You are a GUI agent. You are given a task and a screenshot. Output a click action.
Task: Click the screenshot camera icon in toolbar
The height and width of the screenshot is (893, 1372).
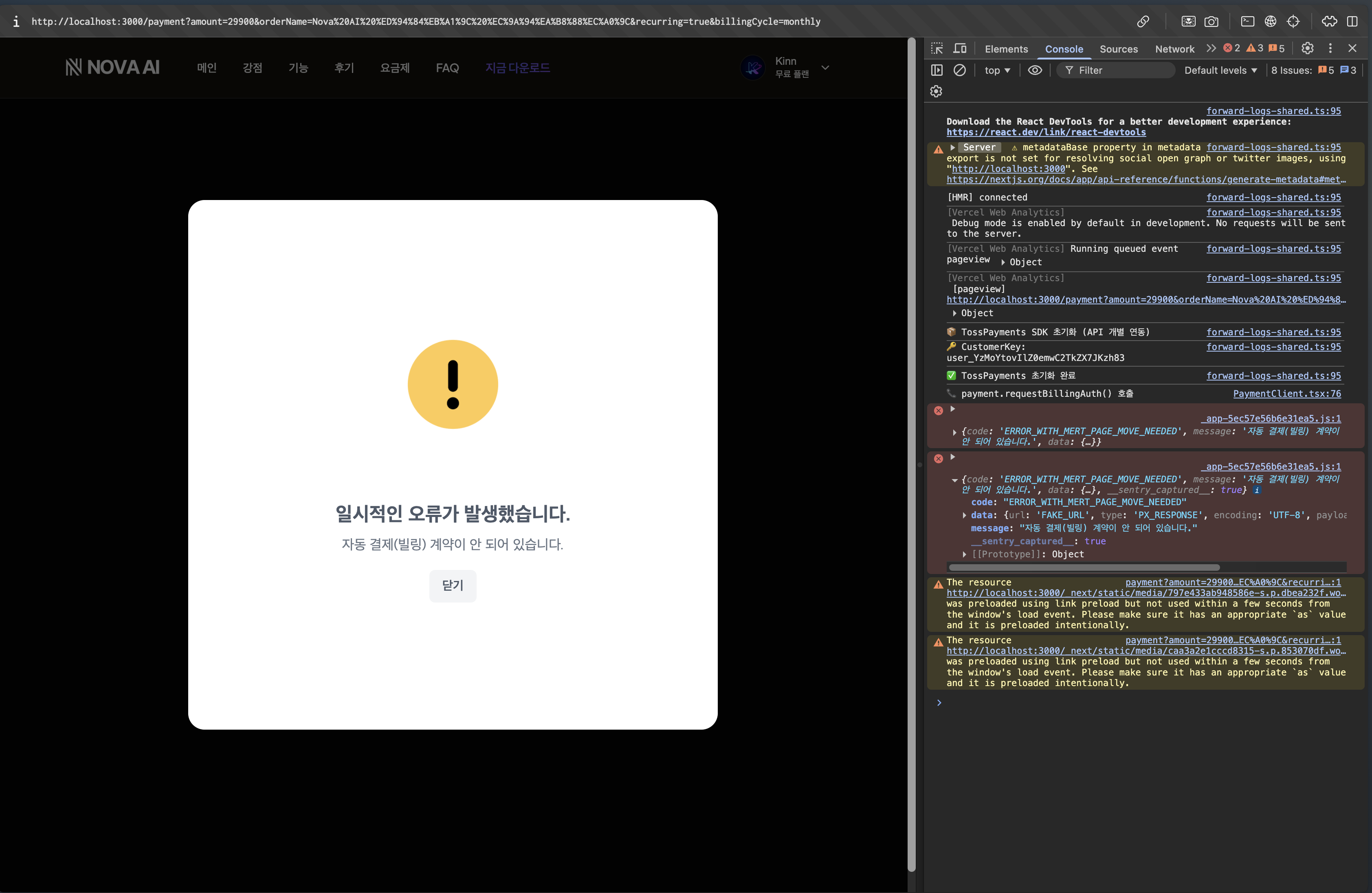pyautogui.click(x=1212, y=21)
